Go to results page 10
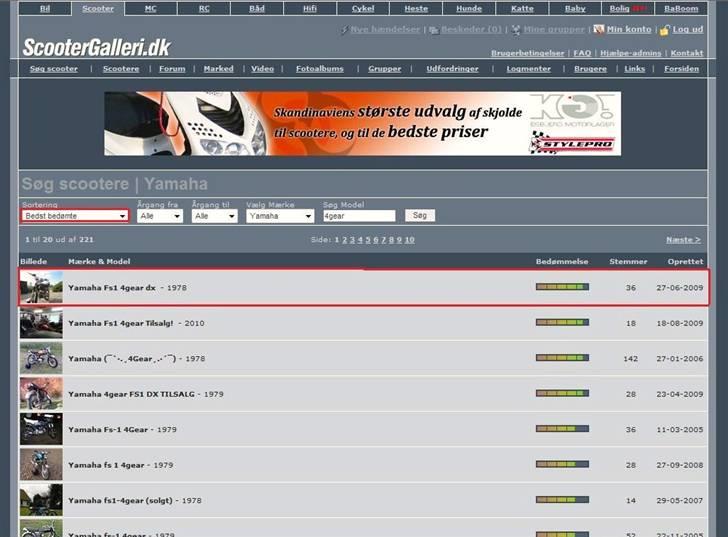 (409, 240)
